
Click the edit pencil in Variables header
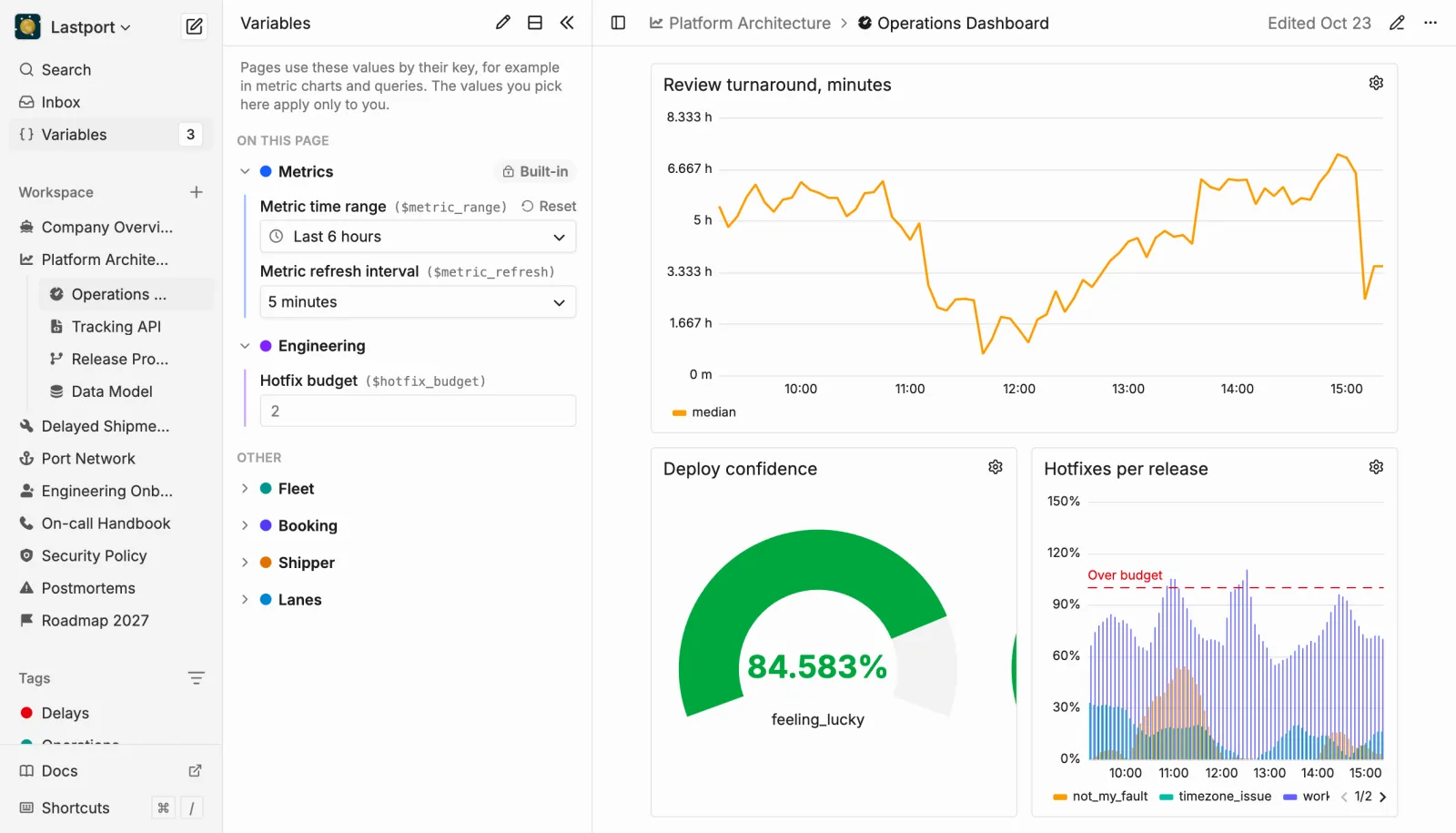[502, 23]
